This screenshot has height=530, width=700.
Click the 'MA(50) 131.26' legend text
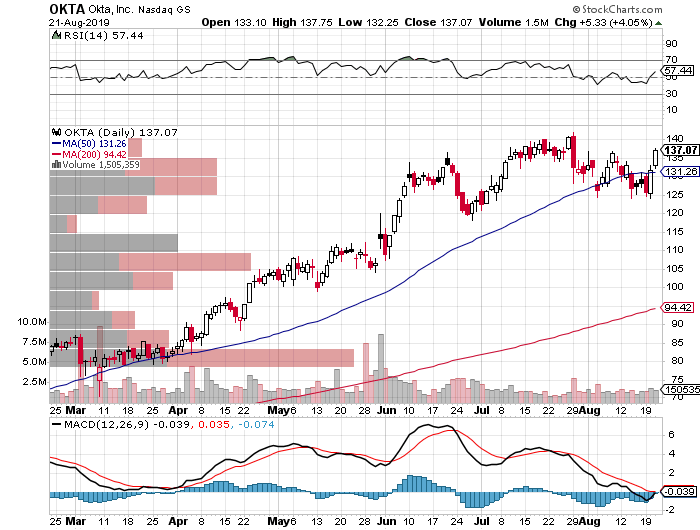coord(94,143)
